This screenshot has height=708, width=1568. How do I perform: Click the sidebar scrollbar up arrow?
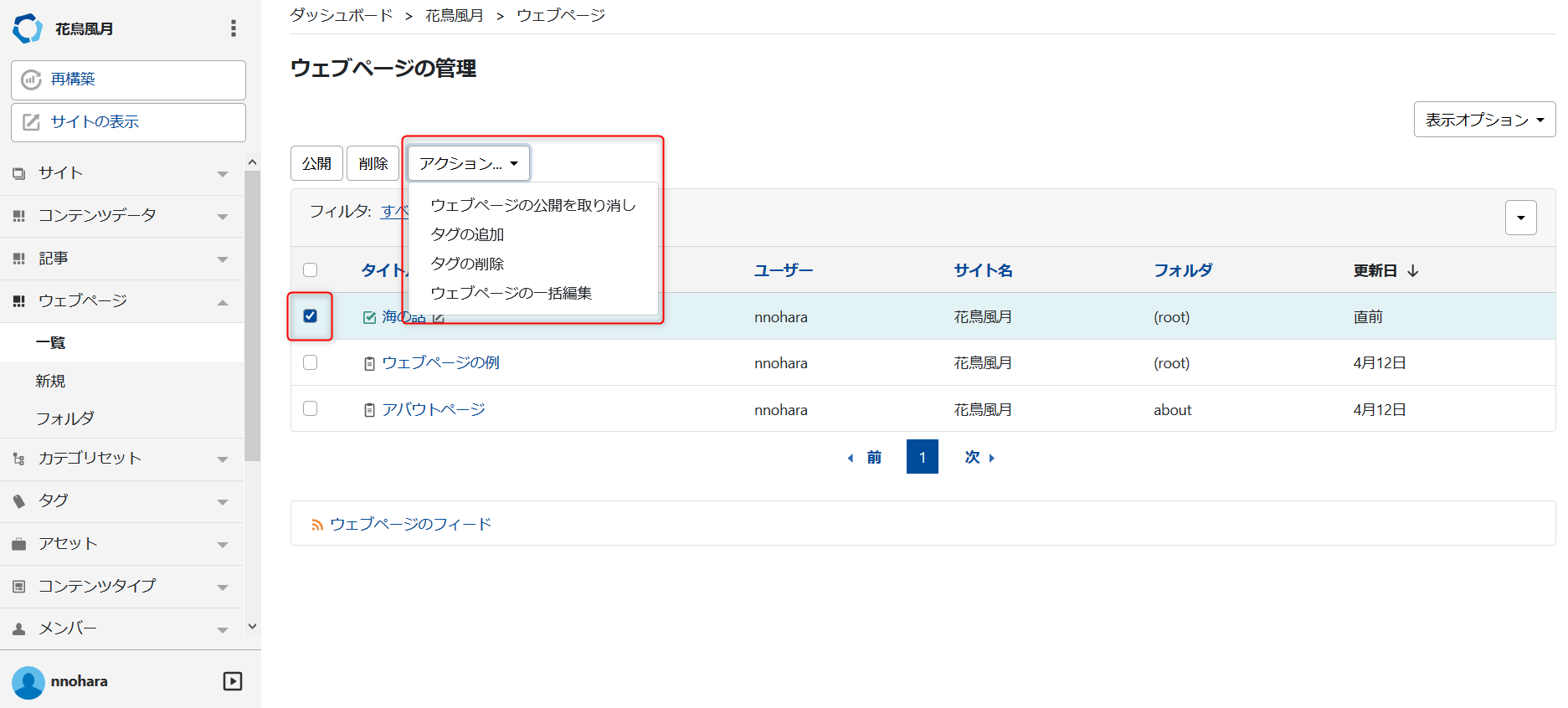point(252,162)
